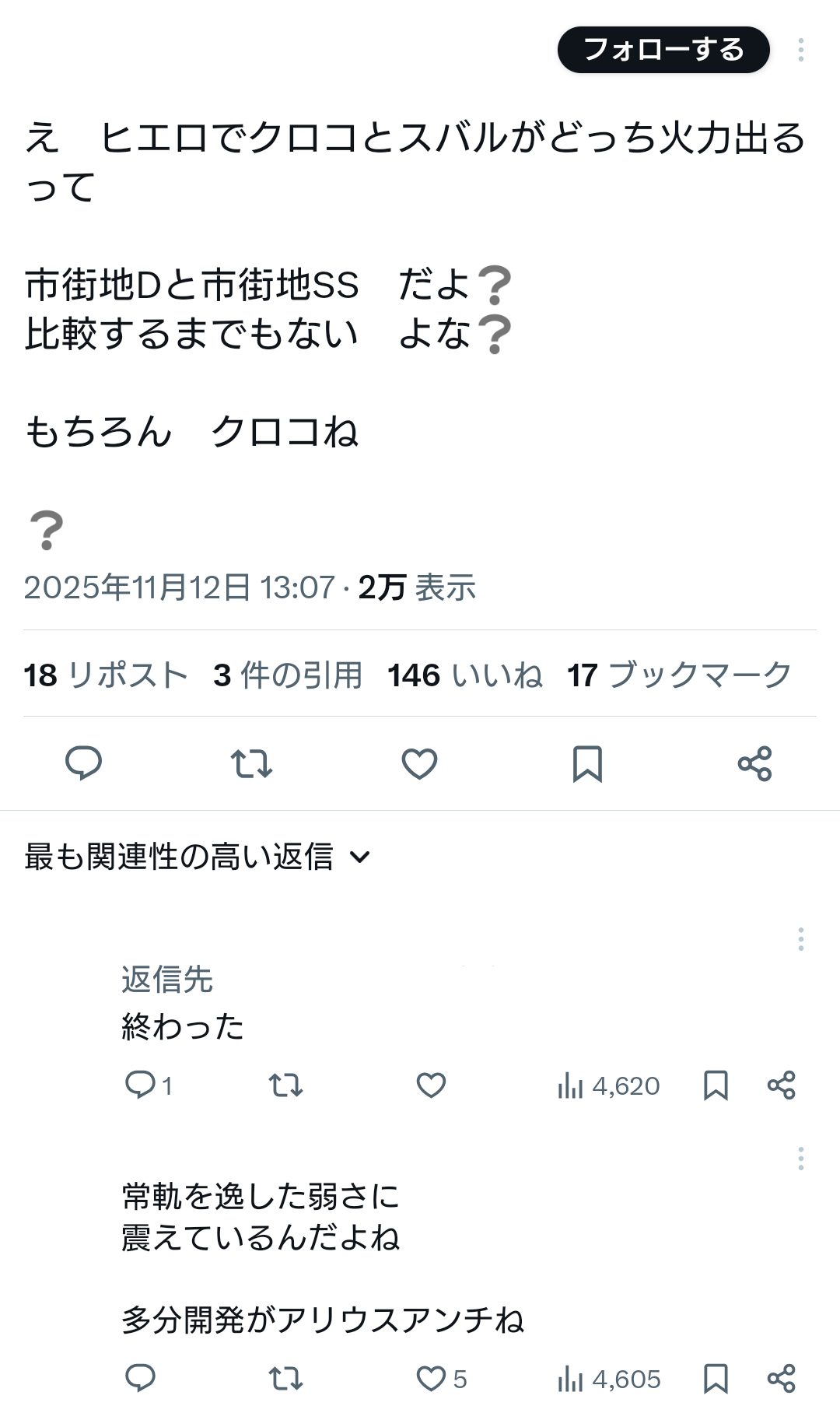Bookmark the main post
Screen dimensions: 840x1406
click(x=587, y=763)
